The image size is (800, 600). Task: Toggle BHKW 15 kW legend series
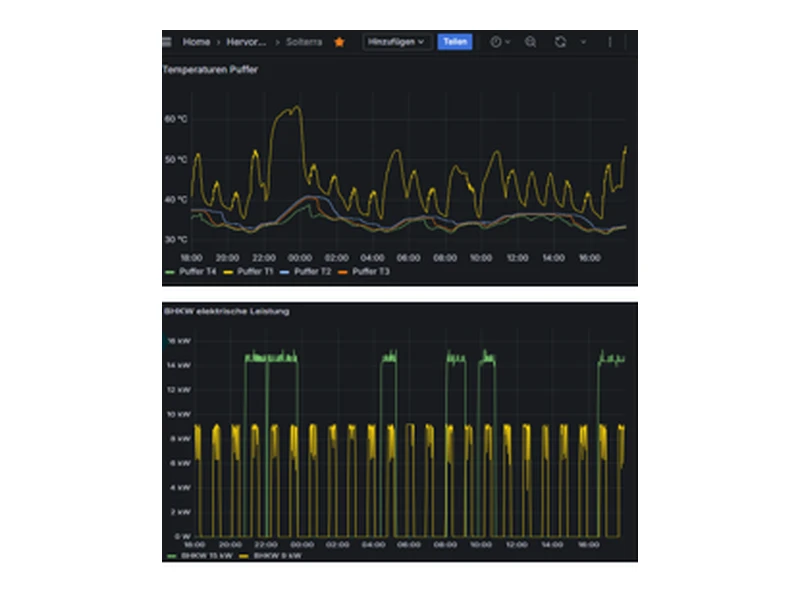coord(201,556)
